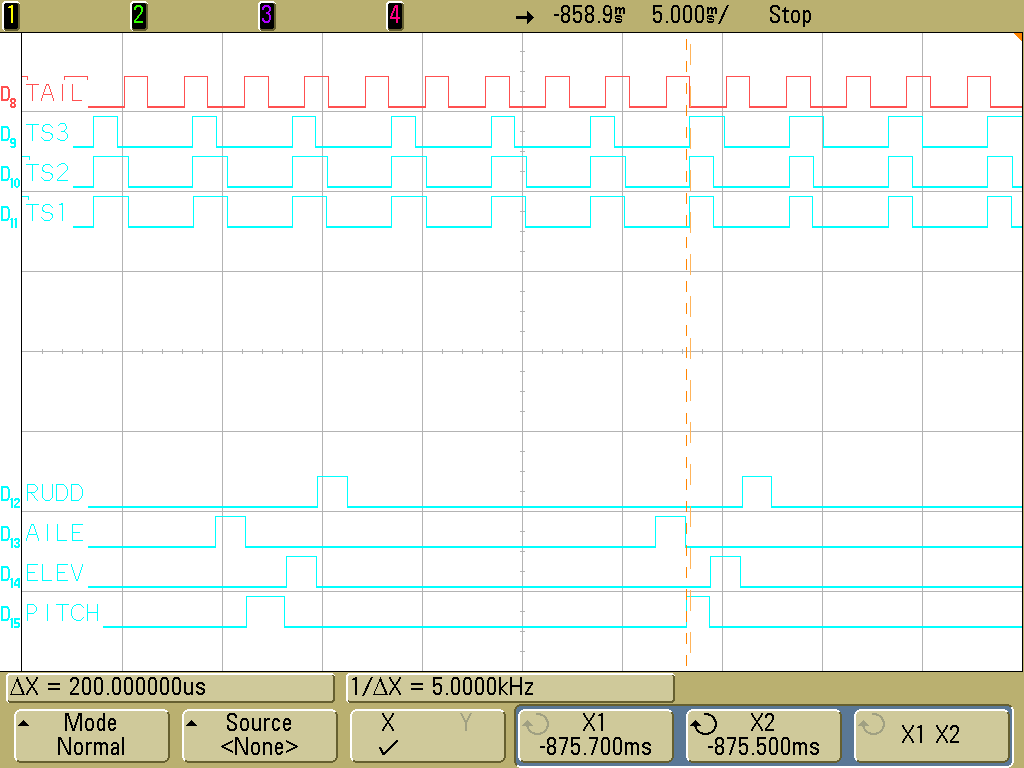Screen dimensions: 1024x768
Task: Click the D11 TS1 channel label
Action: coord(46,212)
